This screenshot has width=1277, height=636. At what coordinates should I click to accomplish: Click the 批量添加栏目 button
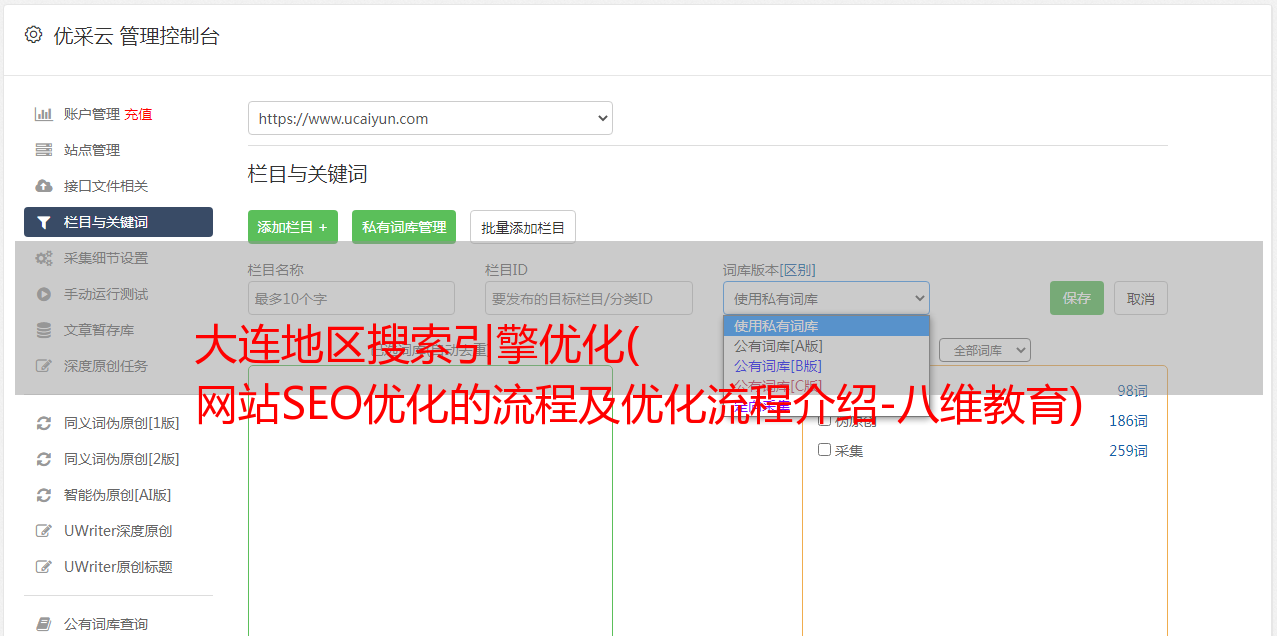(x=523, y=227)
